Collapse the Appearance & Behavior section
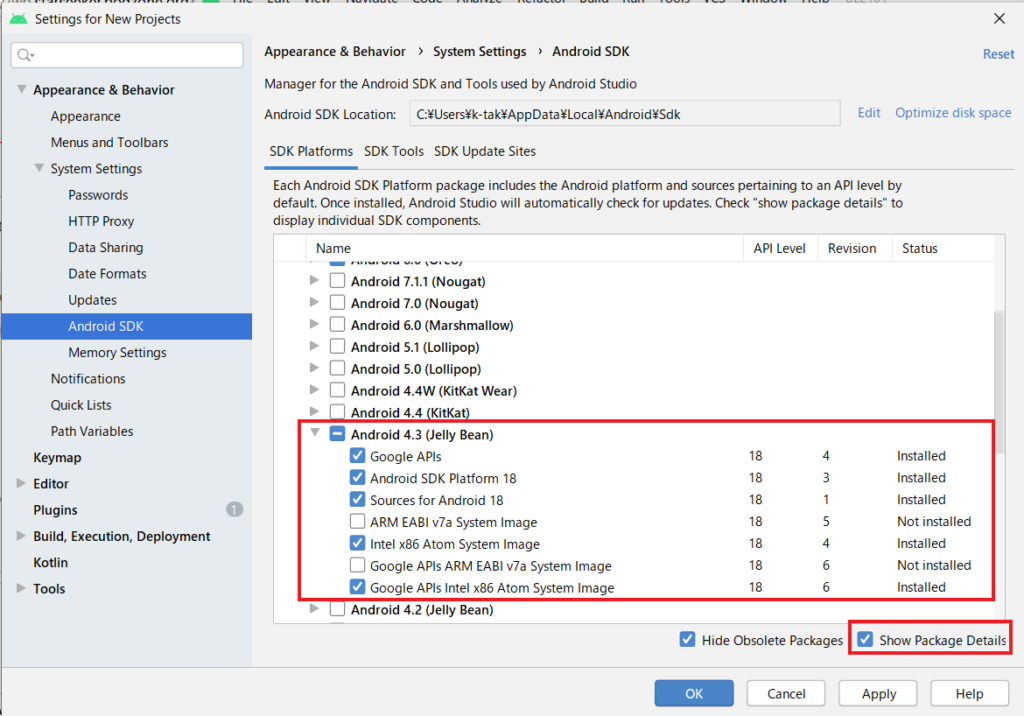 tap(22, 90)
